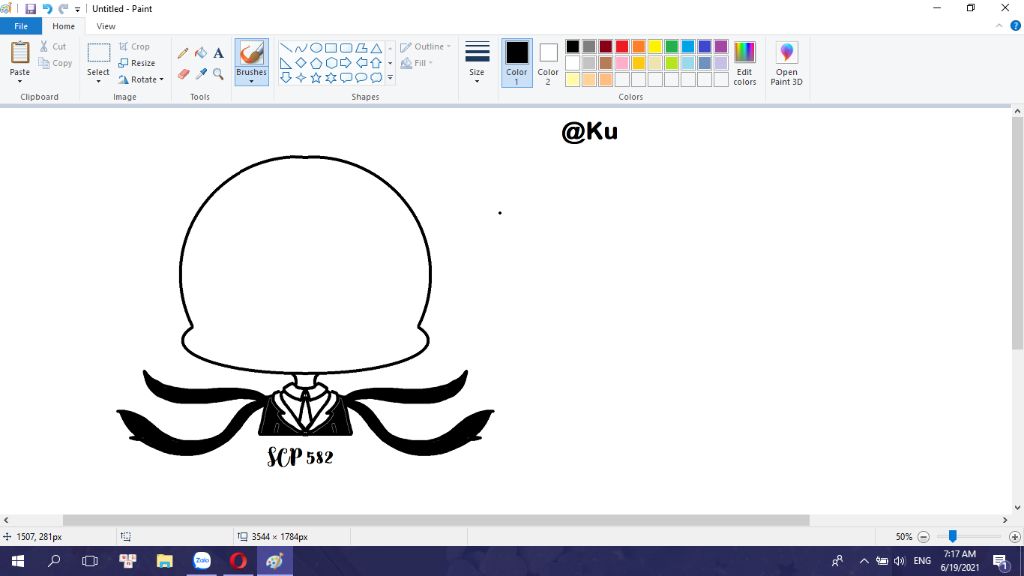Click the Brushes tool icon
Viewport: 1024px width, 576px height.
[251, 54]
